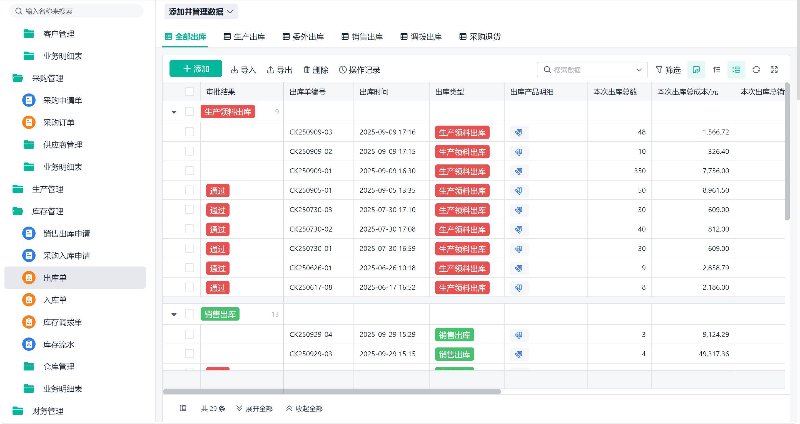This screenshot has width=800, height=424.
Task: Expand the 财务管理 folder
Action: point(18,410)
